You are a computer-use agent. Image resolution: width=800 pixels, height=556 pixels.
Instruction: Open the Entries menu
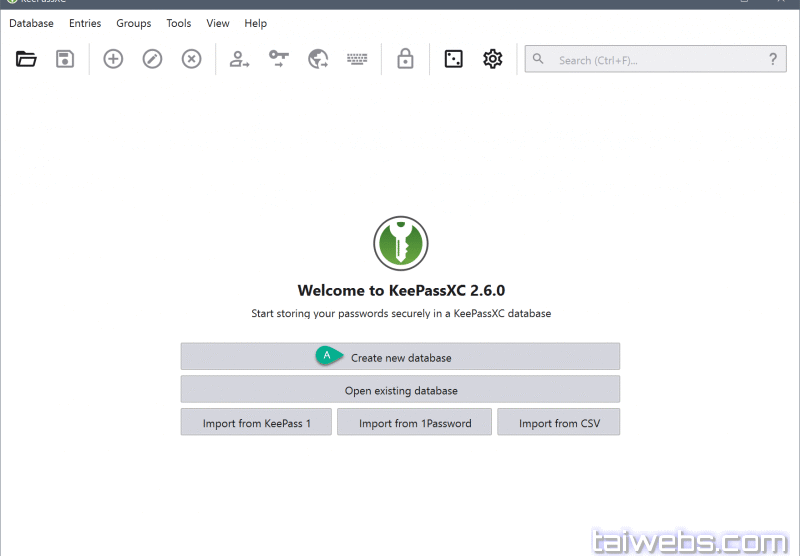[85, 23]
